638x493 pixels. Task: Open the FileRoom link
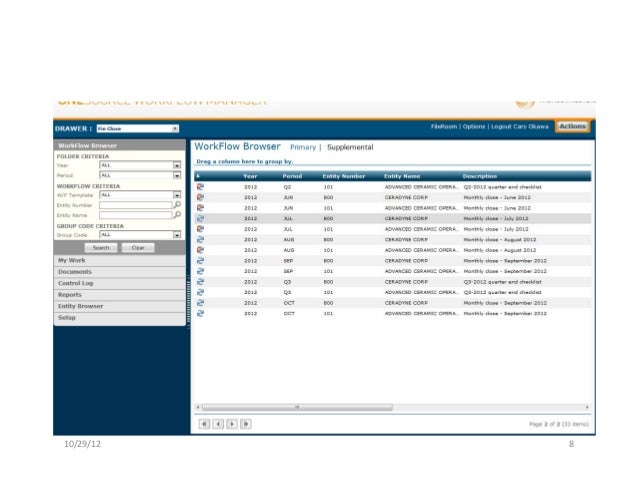444,127
